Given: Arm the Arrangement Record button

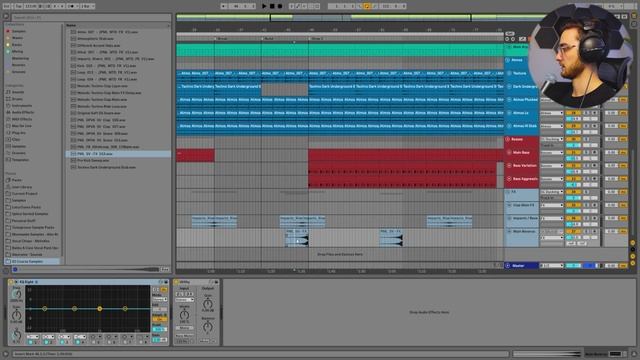Looking at the screenshot, I should click(280, 6).
